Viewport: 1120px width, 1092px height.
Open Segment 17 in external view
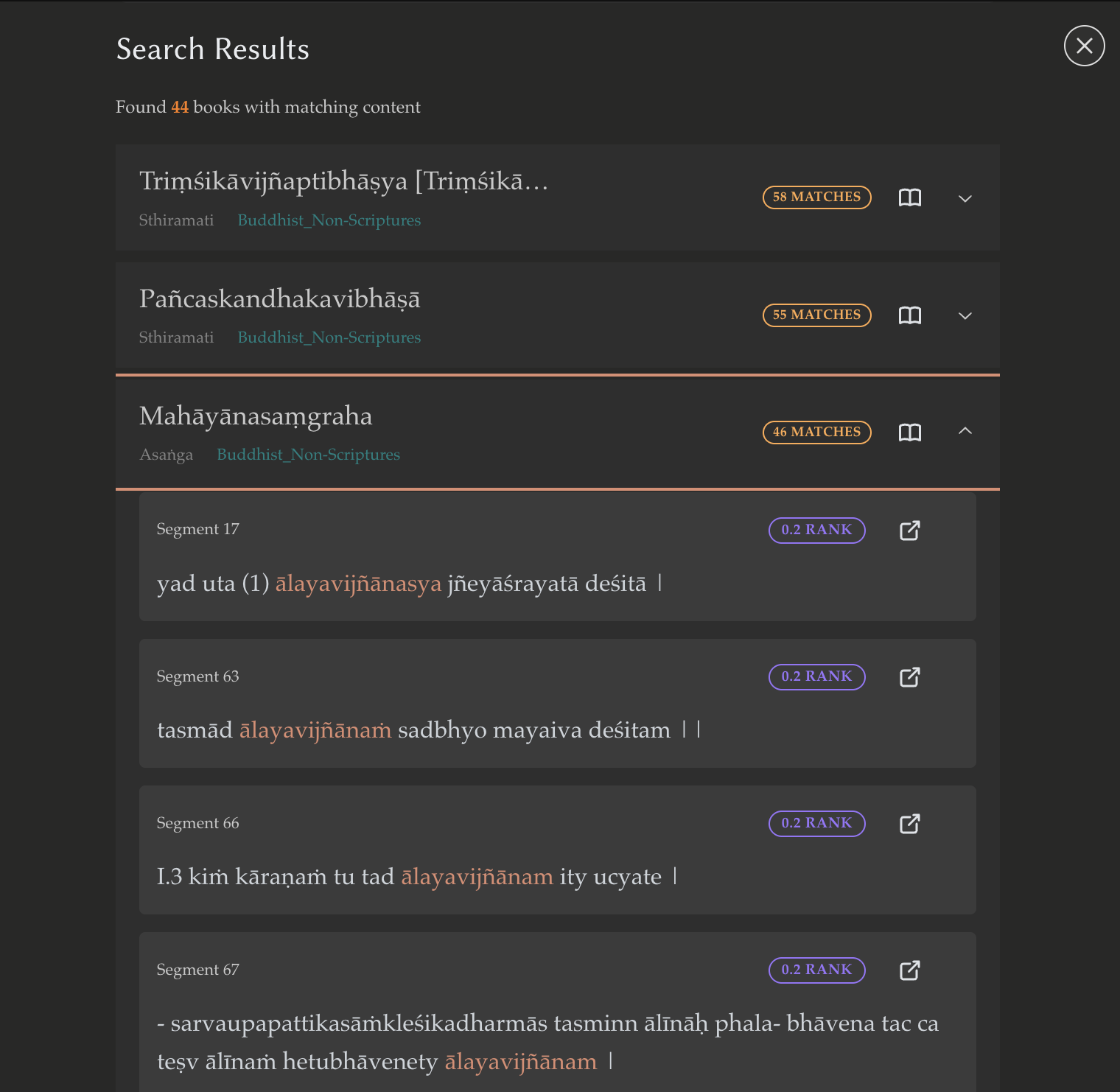(910, 531)
